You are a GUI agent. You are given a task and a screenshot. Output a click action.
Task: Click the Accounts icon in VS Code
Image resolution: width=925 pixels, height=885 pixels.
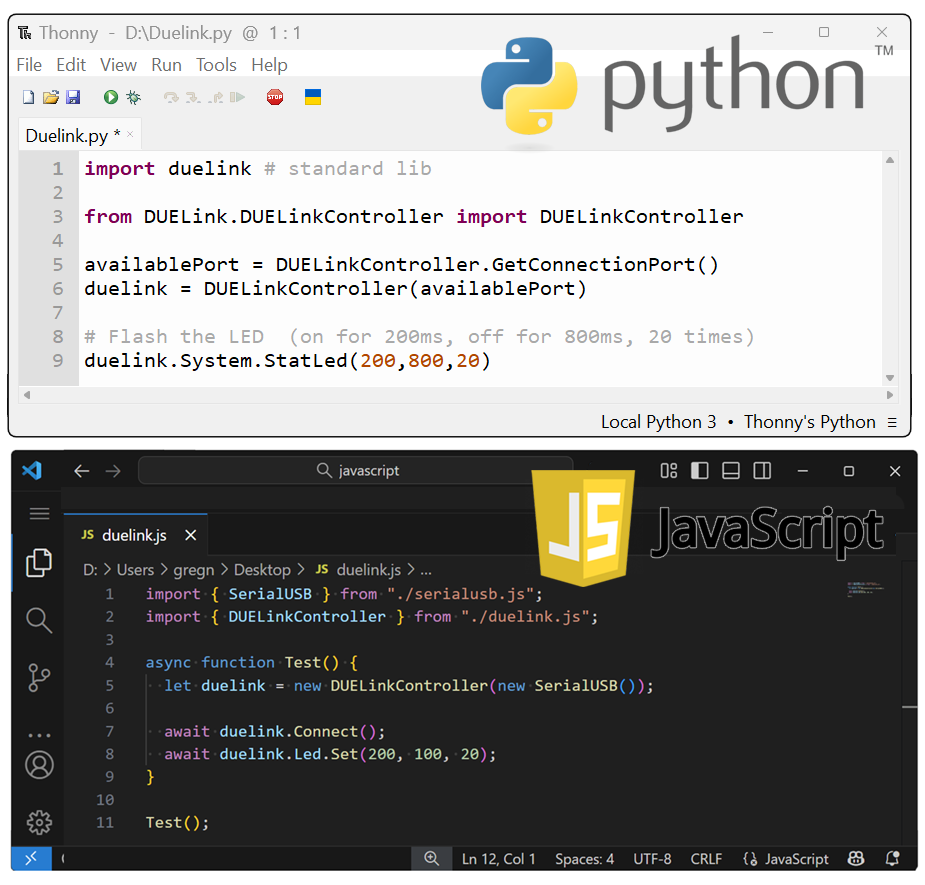(39, 765)
